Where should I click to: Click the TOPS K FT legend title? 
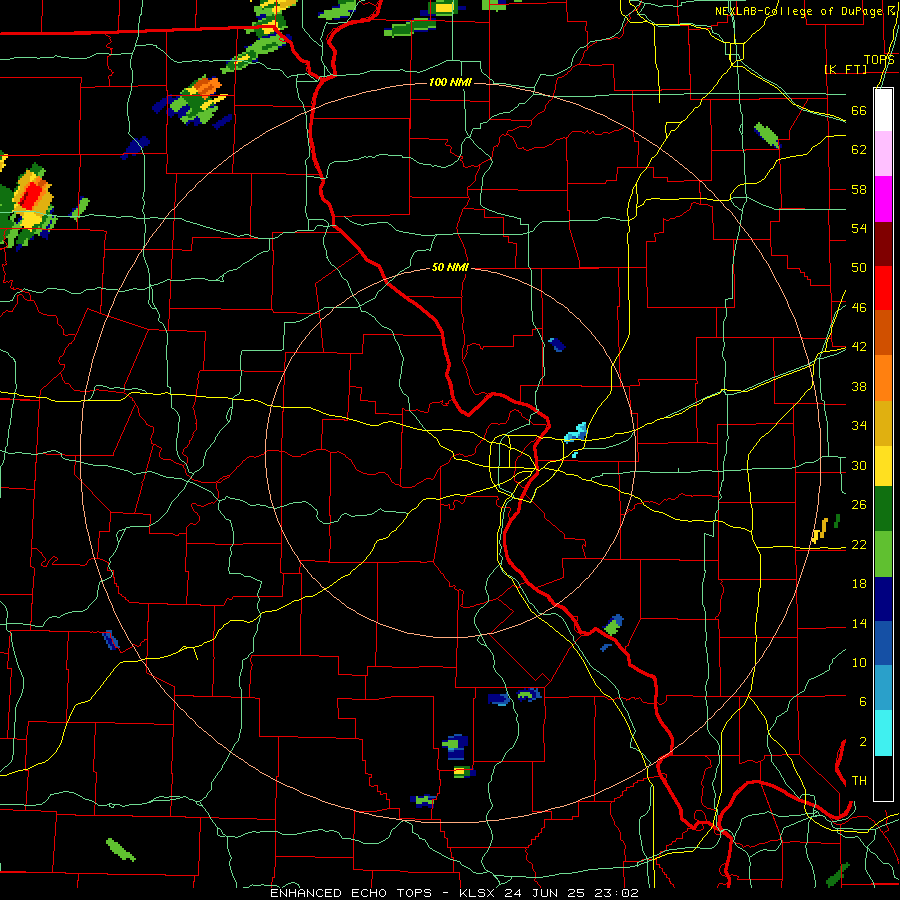point(859,64)
